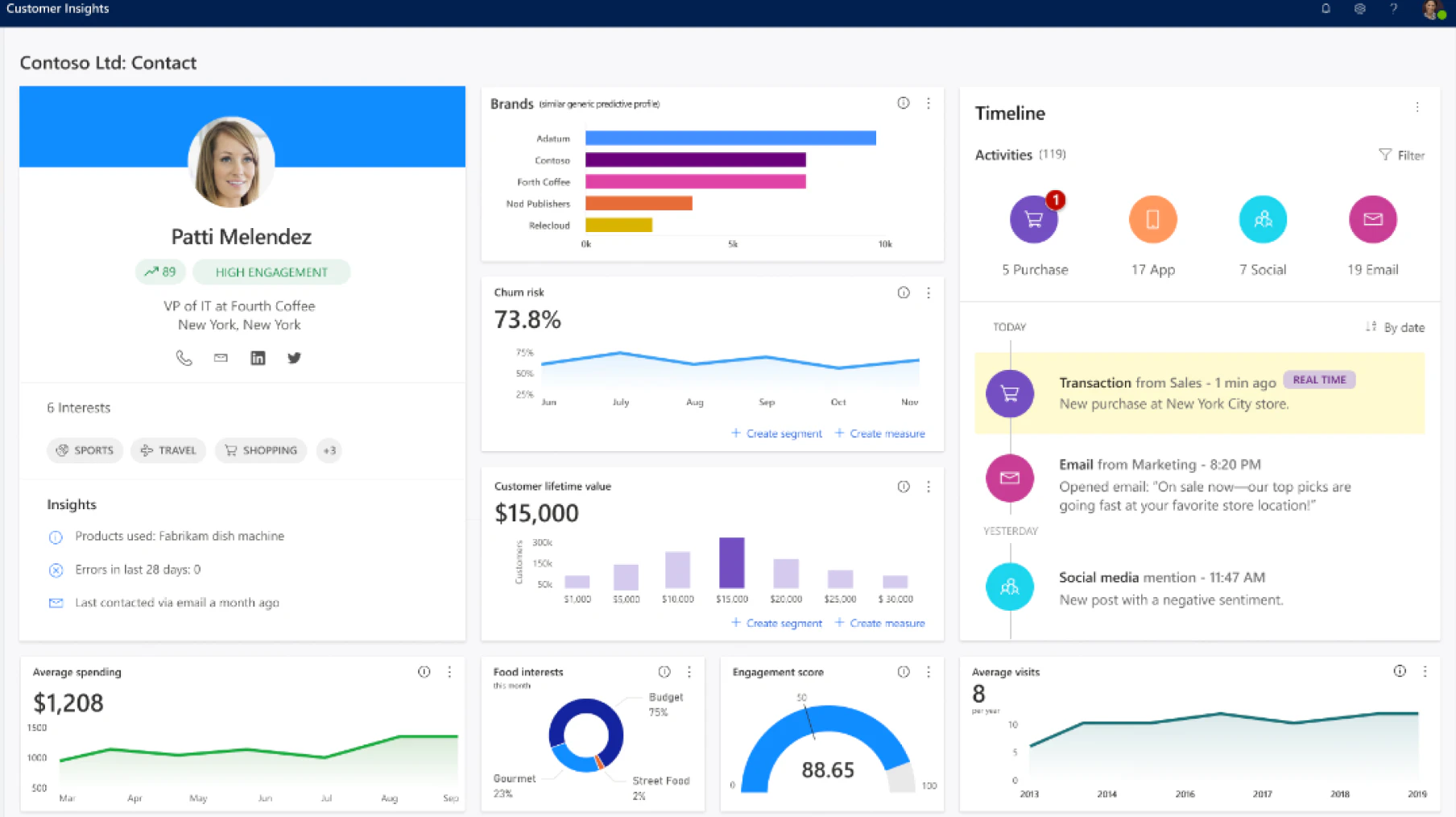Show info for Churn risk card
The height and width of the screenshot is (817, 1456).
(904, 292)
